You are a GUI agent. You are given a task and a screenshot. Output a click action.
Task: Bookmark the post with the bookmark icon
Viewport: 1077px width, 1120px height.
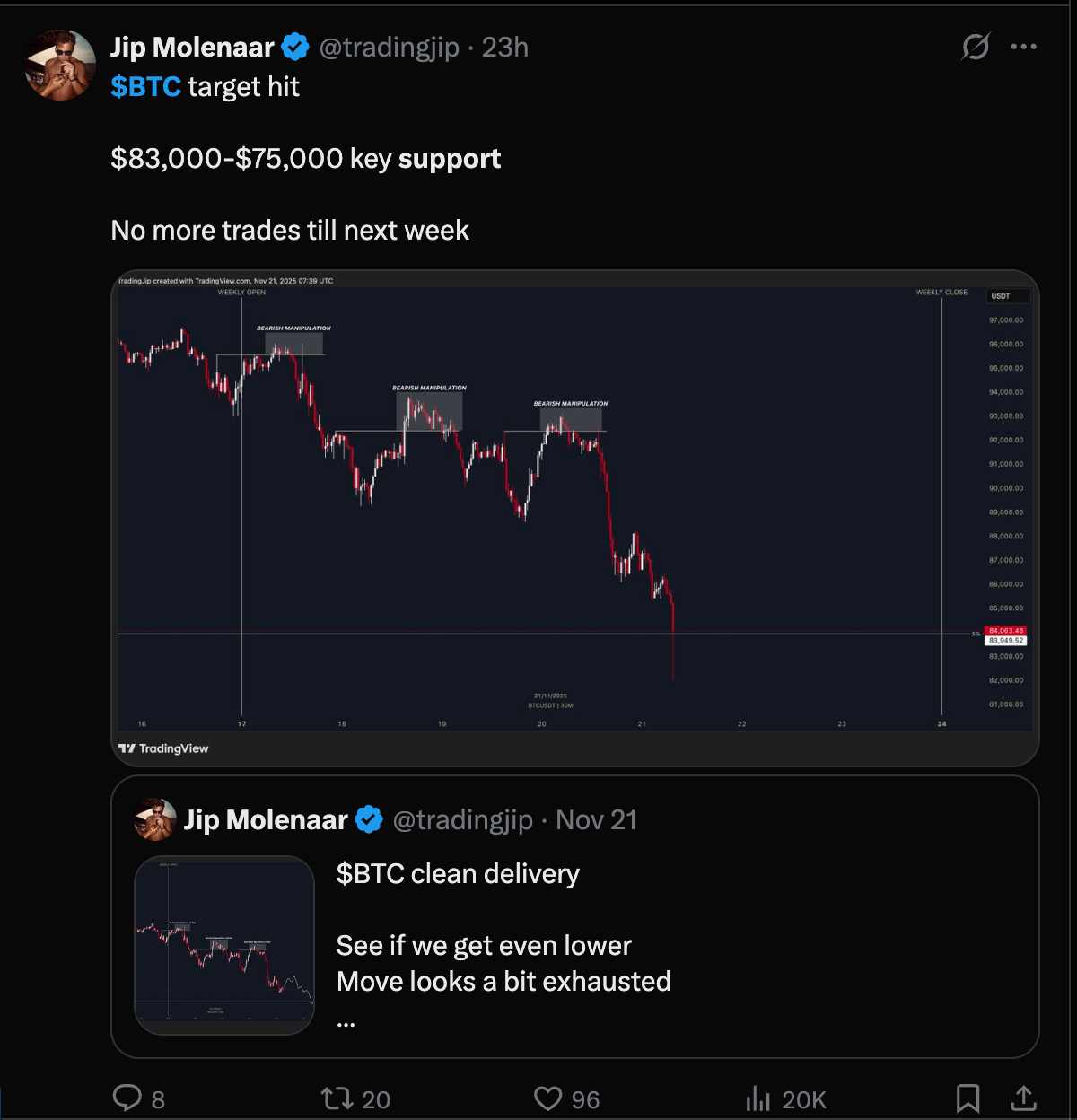(968, 1098)
